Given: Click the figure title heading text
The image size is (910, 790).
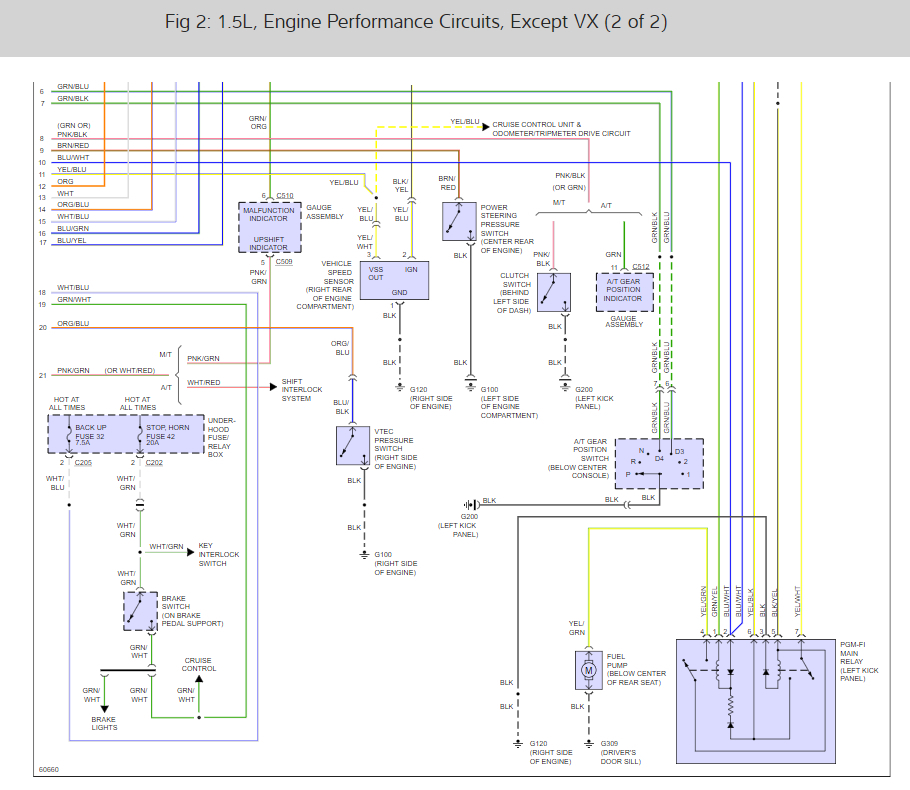Looking at the screenshot, I should tap(416, 22).
